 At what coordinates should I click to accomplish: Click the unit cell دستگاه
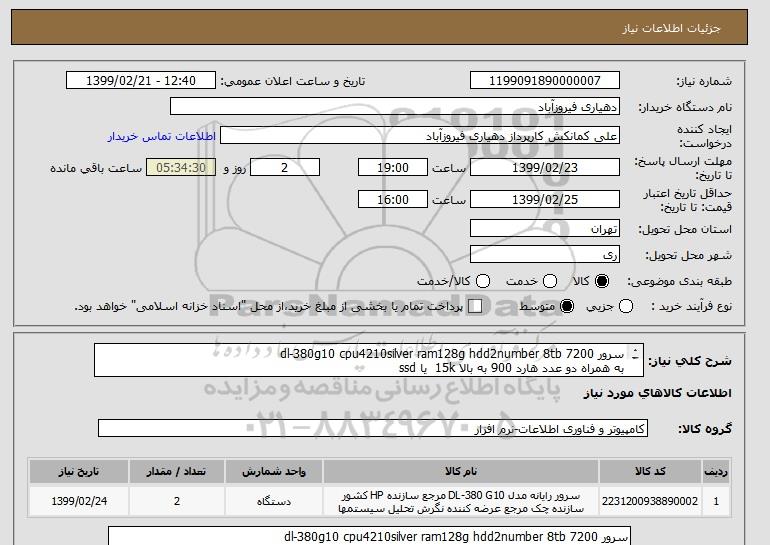[x=274, y=501]
